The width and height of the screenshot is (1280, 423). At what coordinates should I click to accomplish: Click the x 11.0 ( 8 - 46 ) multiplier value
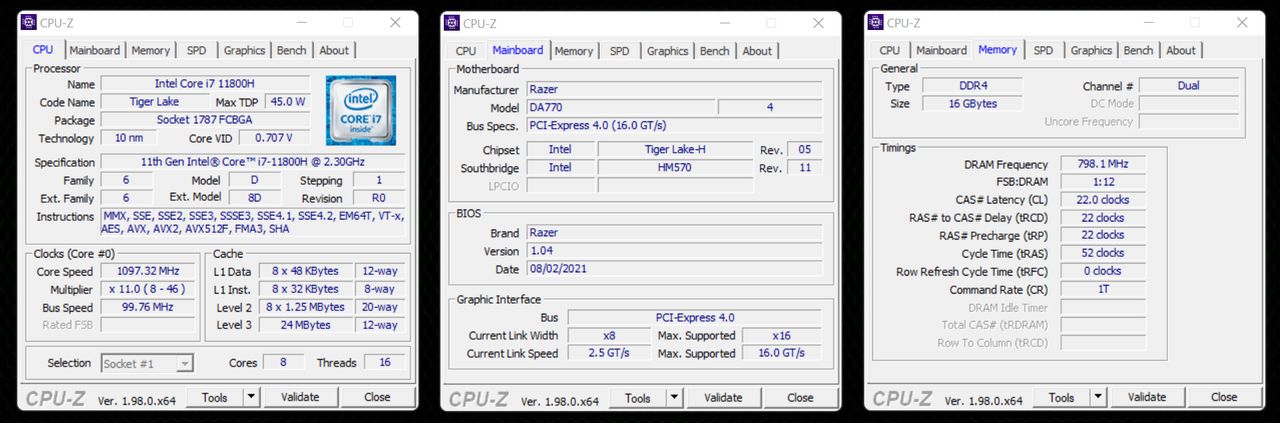[148, 289]
